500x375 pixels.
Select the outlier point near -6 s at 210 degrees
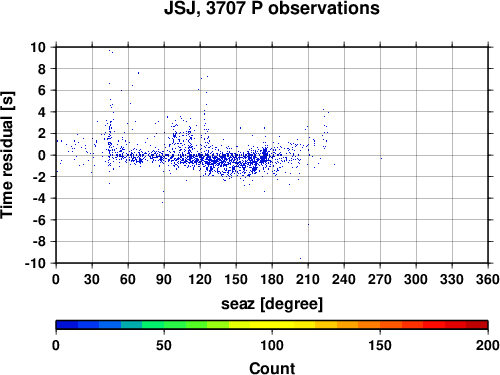[x=308, y=225]
